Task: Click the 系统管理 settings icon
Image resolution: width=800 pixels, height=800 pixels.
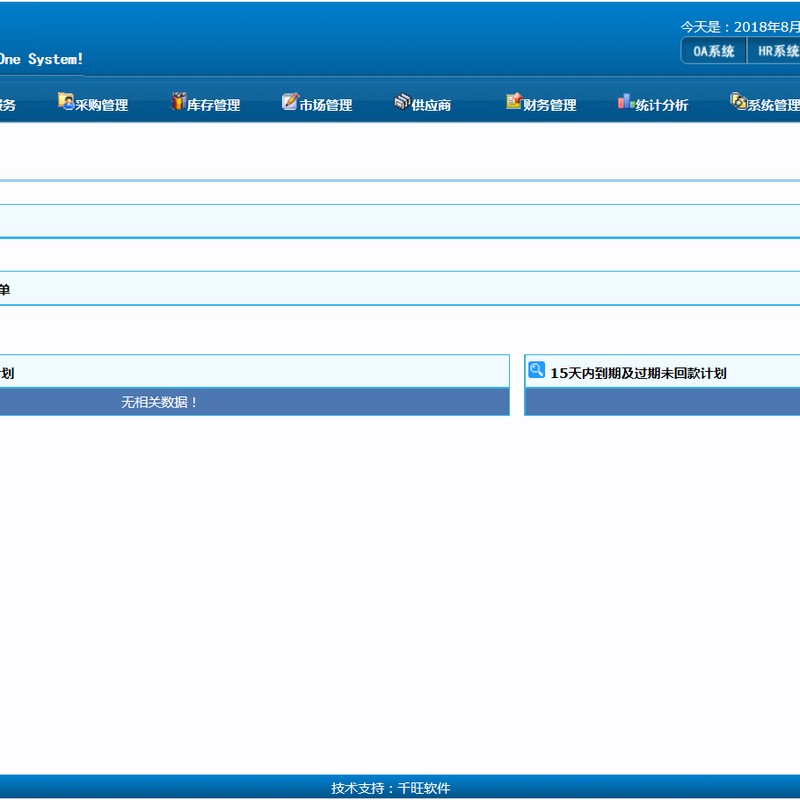Action: (x=738, y=101)
